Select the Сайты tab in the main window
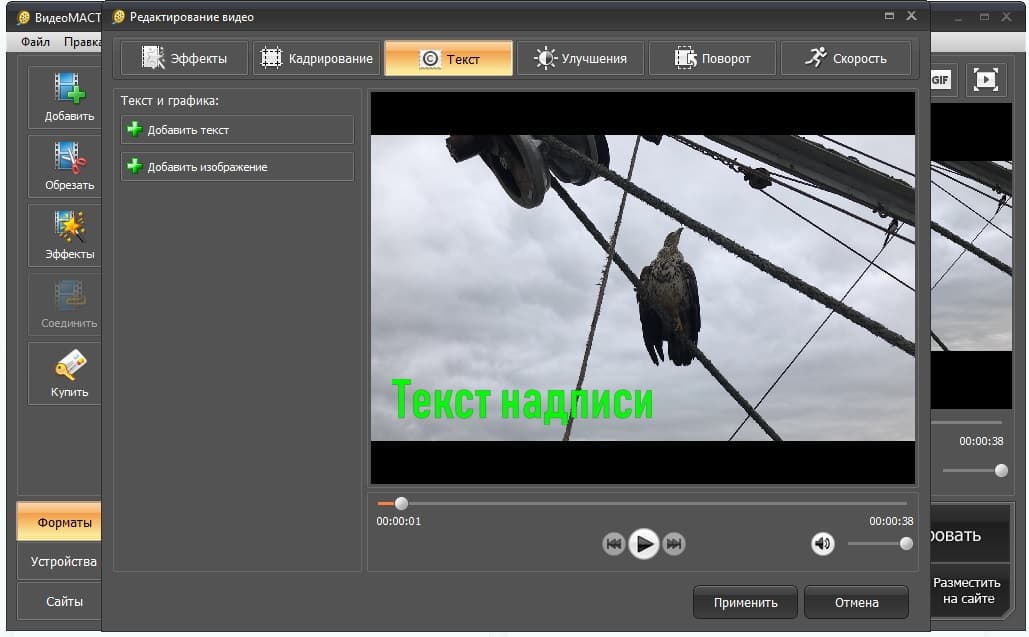The height and width of the screenshot is (637, 1029). (x=59, y=601)
